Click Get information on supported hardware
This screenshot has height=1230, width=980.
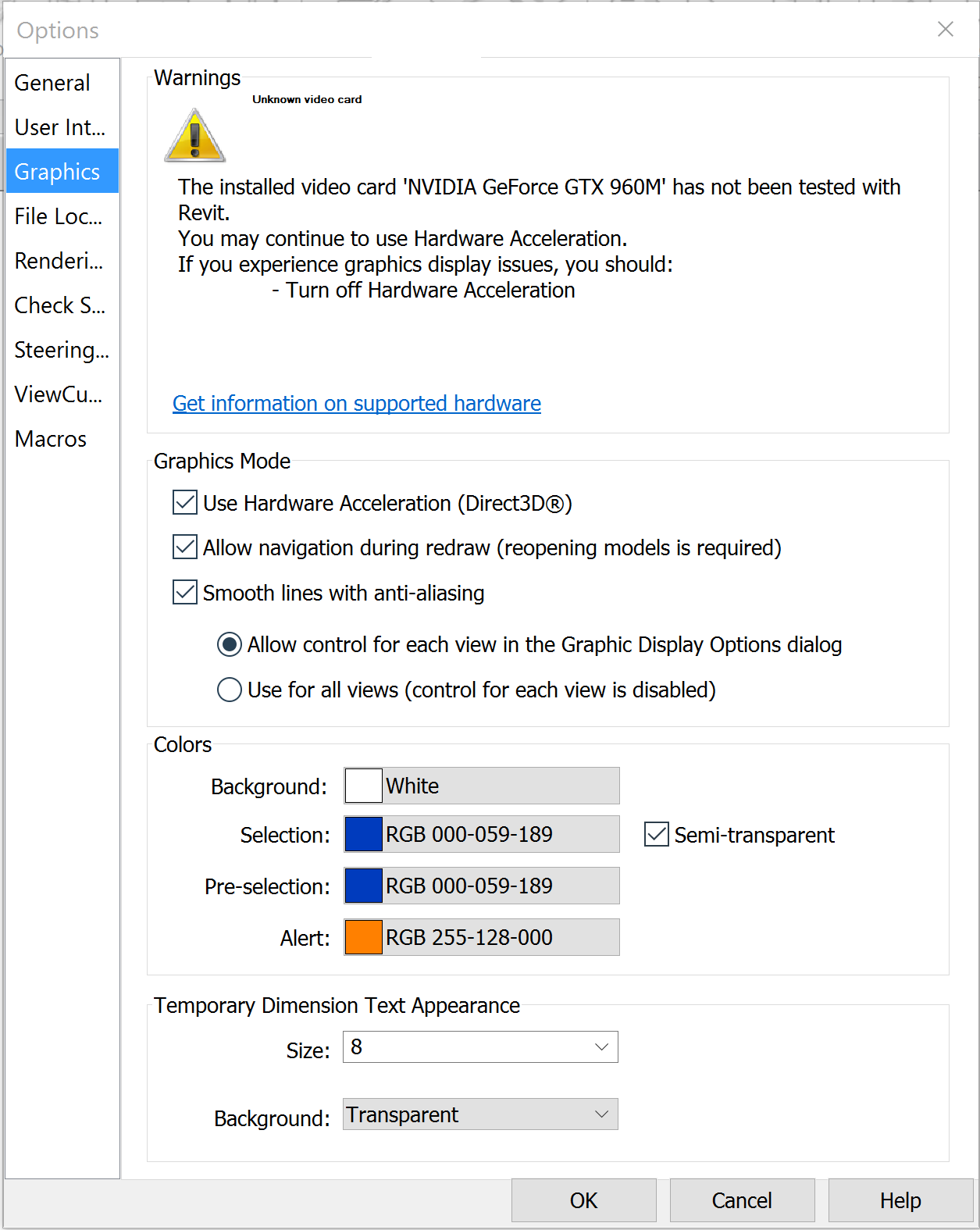pos(356,403)
